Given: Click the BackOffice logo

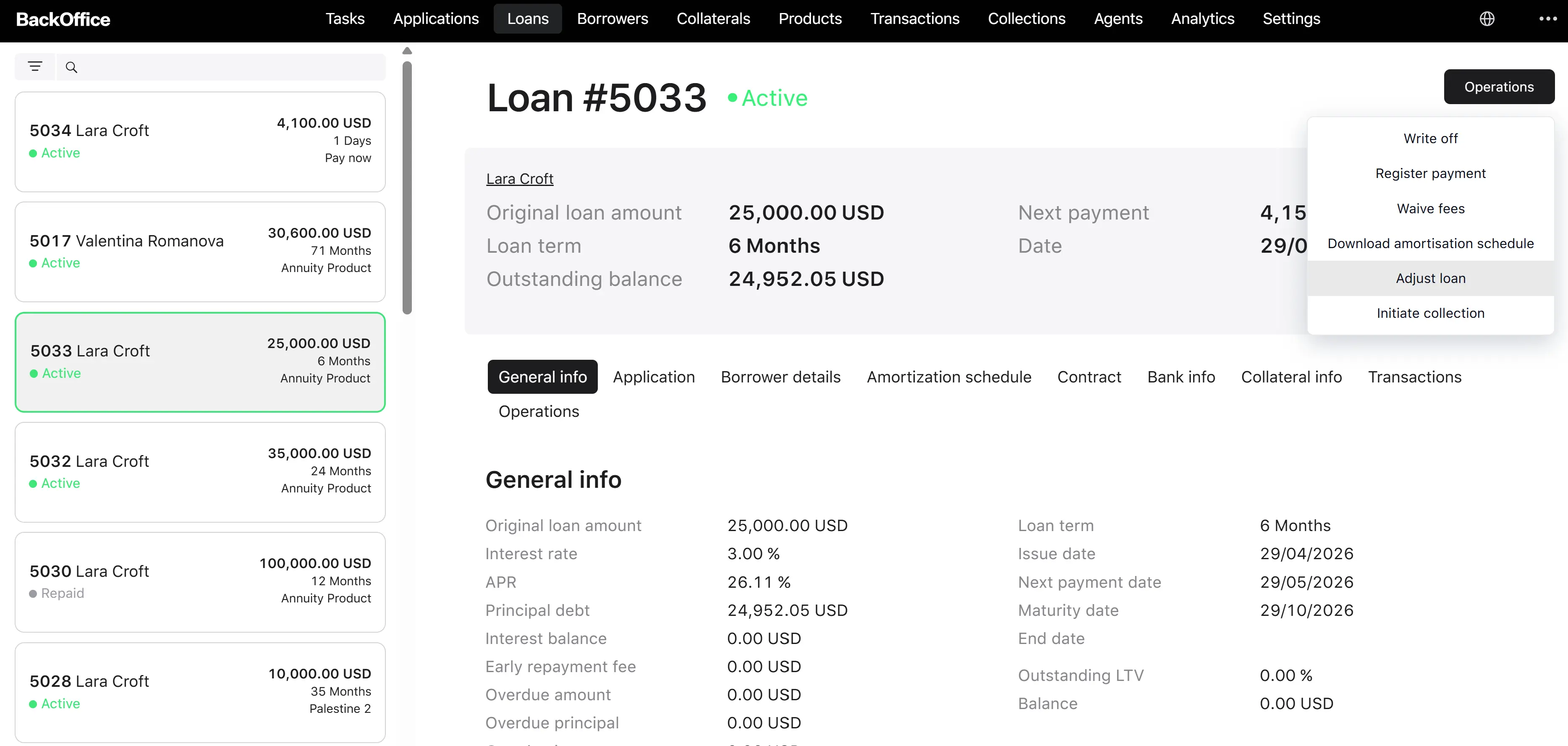Looking at the screenshot, I should [63, 19].
